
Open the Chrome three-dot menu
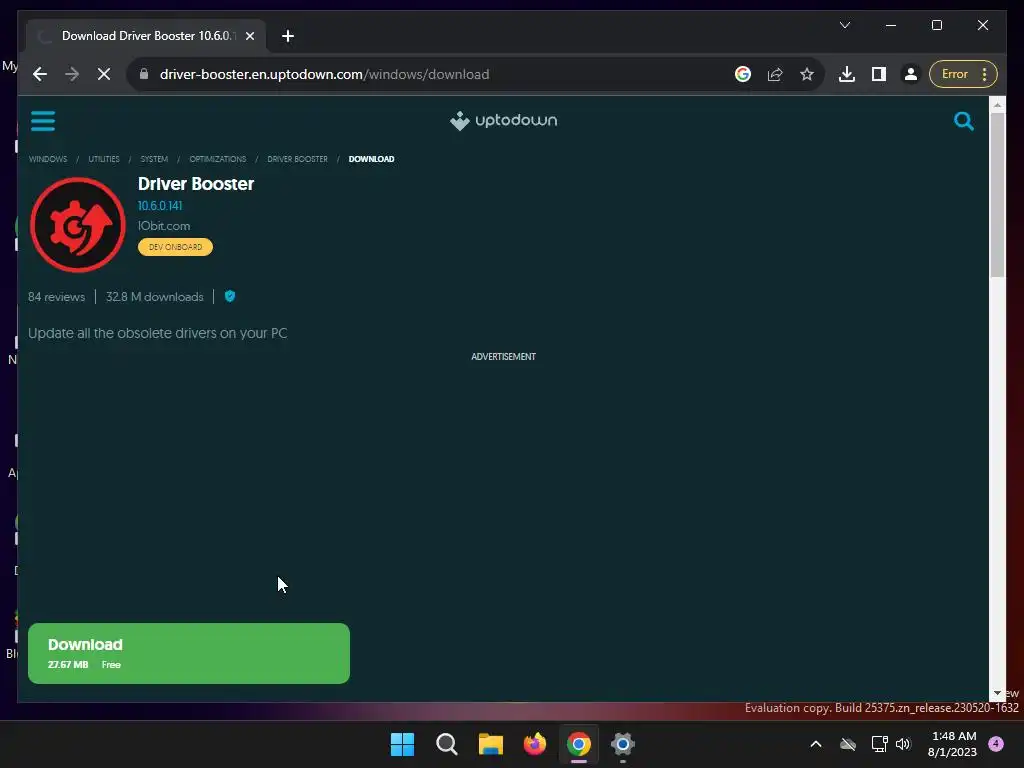(984, 74)
